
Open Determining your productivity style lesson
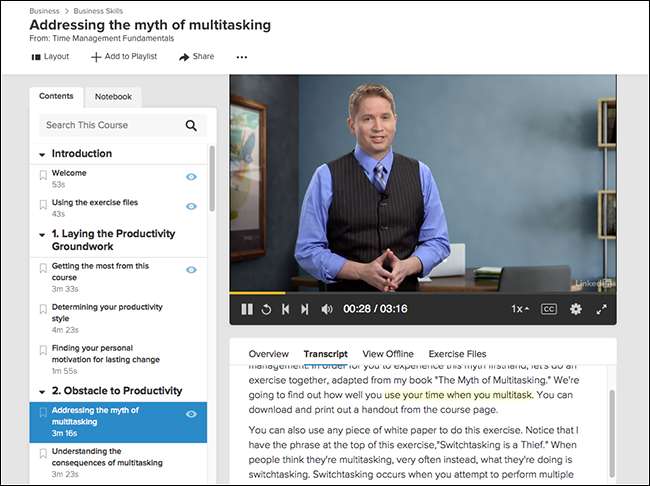(107, 312)
